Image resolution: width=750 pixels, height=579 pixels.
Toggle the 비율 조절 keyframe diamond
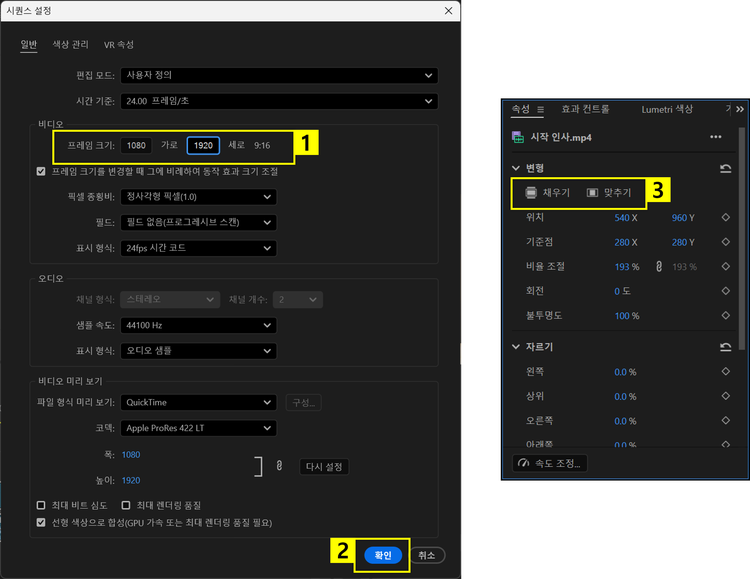pos(726,266)
